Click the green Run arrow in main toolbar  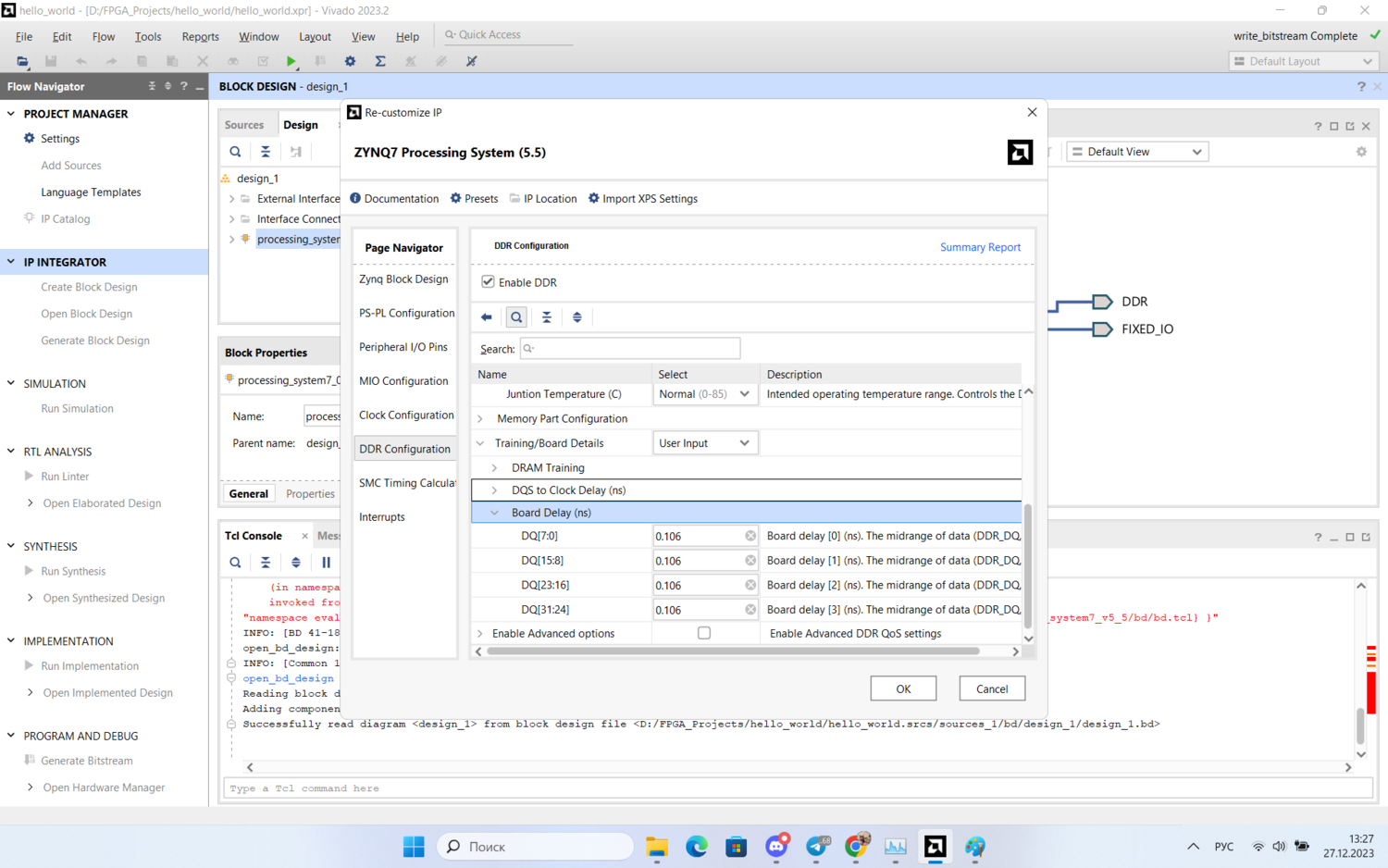click(291, 61)
